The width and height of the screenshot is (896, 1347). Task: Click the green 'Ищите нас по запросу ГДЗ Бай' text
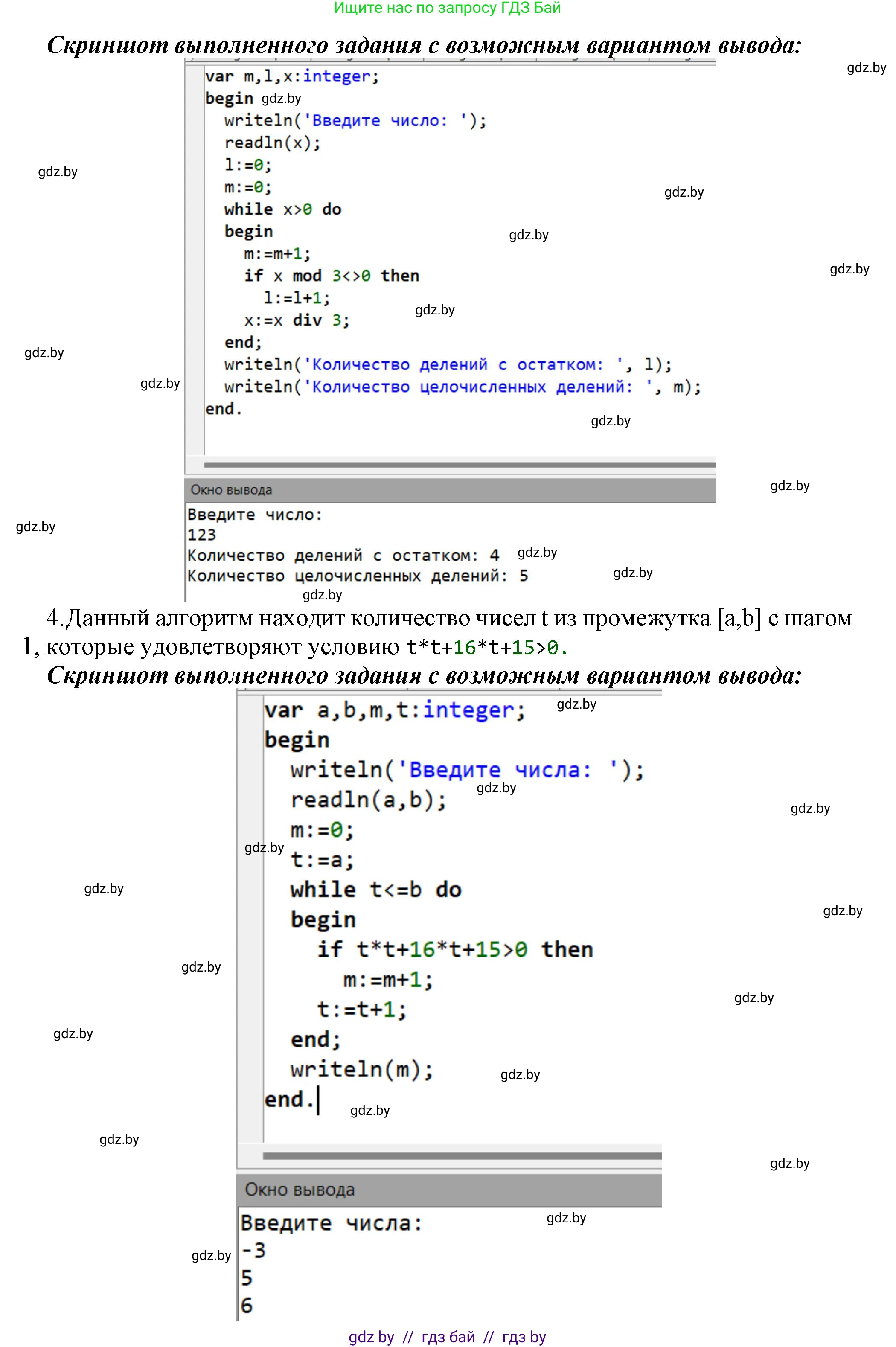447,8
